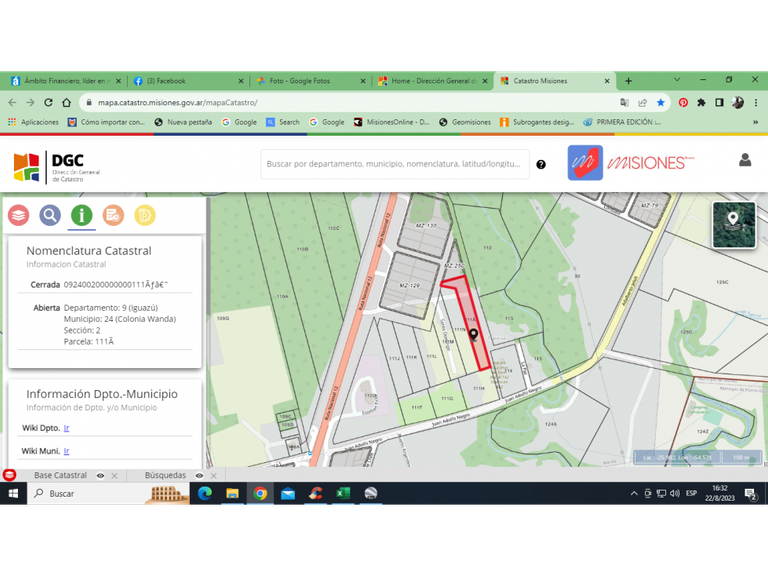Viewport: 768px width, 576px height.
Task: Select the blue magnifier search tool
Action: coord(50,215)
